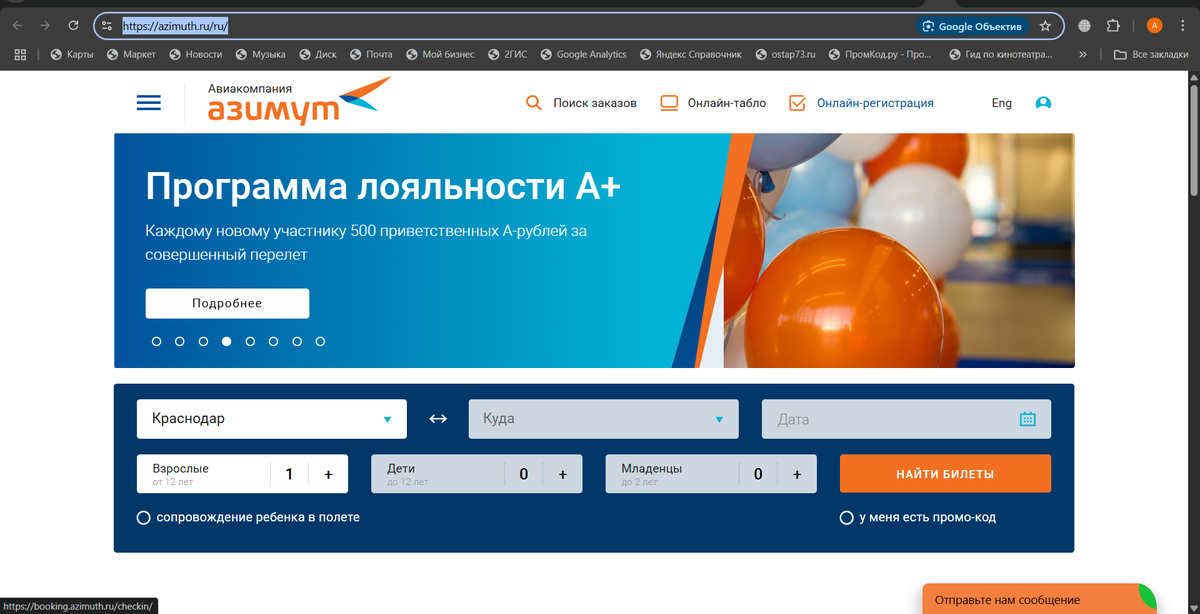Open the Музыка bookmark

point(260,55)
